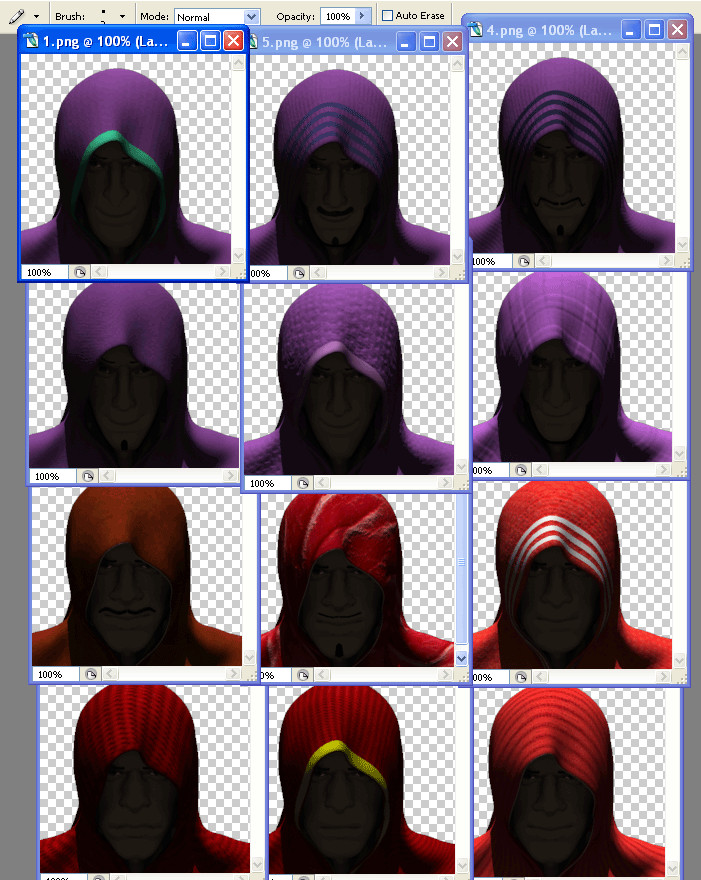
Task: Click the document icon in 4.png title bar
Action: [476, 30]
